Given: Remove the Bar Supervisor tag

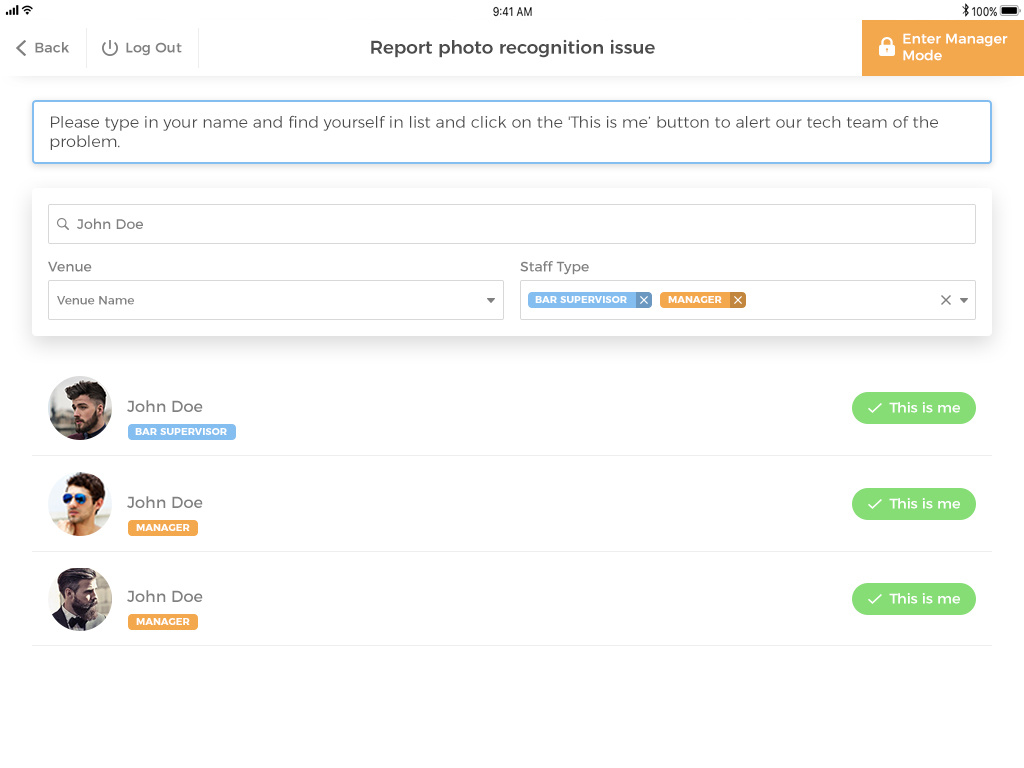Looking at the screenshot, I should pyautogui.click(x=643, y=300).
